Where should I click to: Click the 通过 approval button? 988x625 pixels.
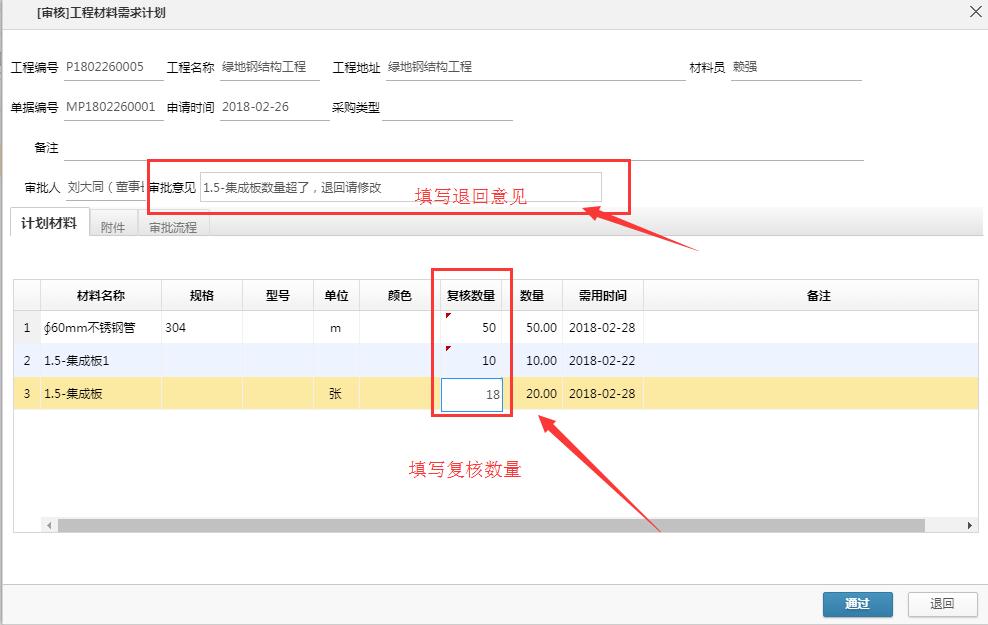point(856,604)
